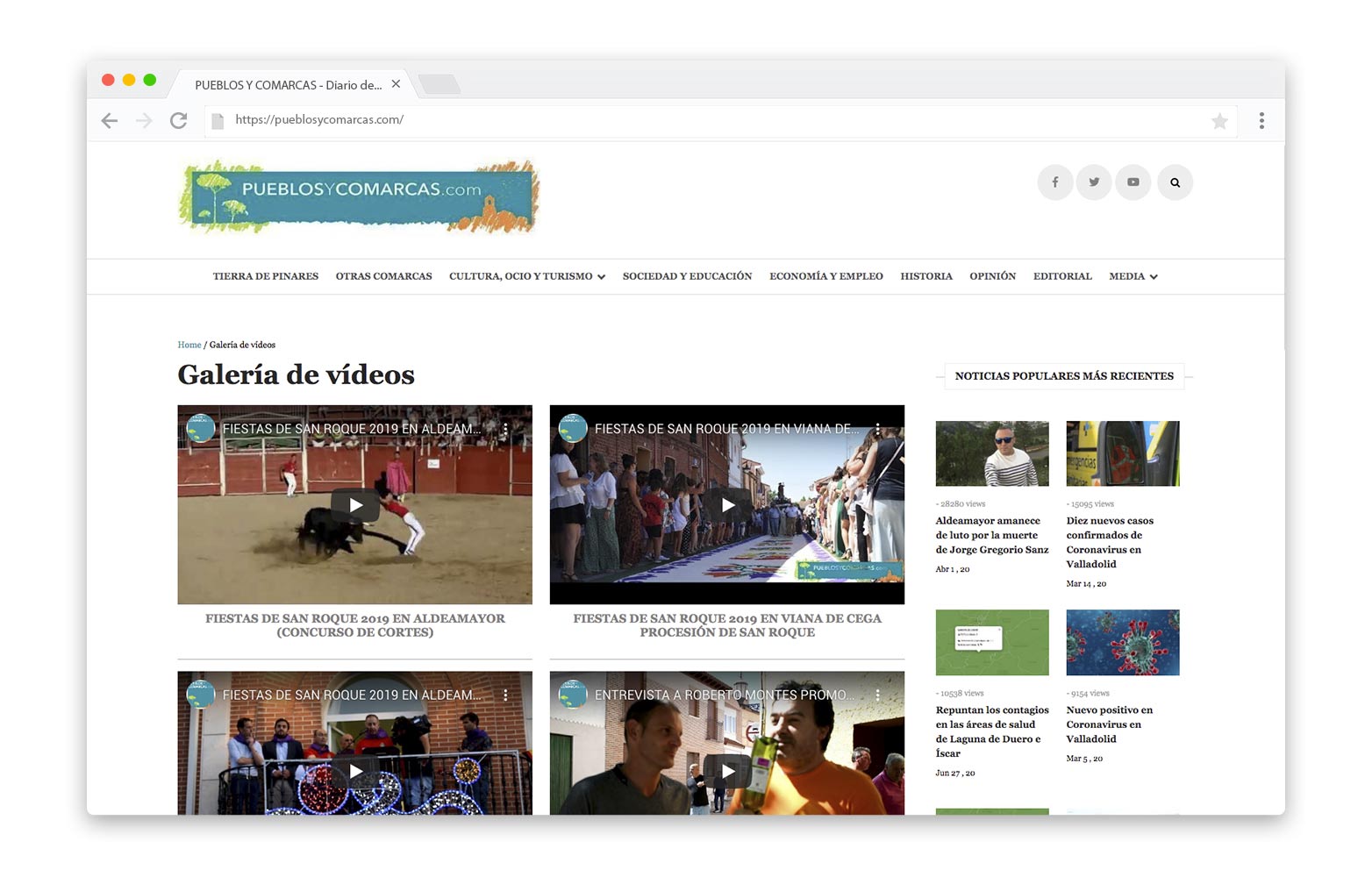Open options on Aldeamayor video via three dots
This screenshot has height=877, width=1372.
pyautogui.click(x=506, y=430)
